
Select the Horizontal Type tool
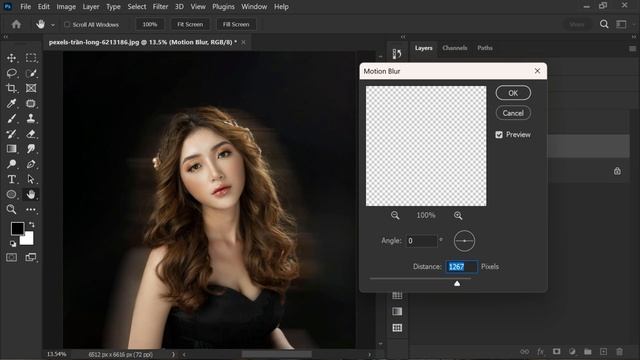tap(11, 179)
